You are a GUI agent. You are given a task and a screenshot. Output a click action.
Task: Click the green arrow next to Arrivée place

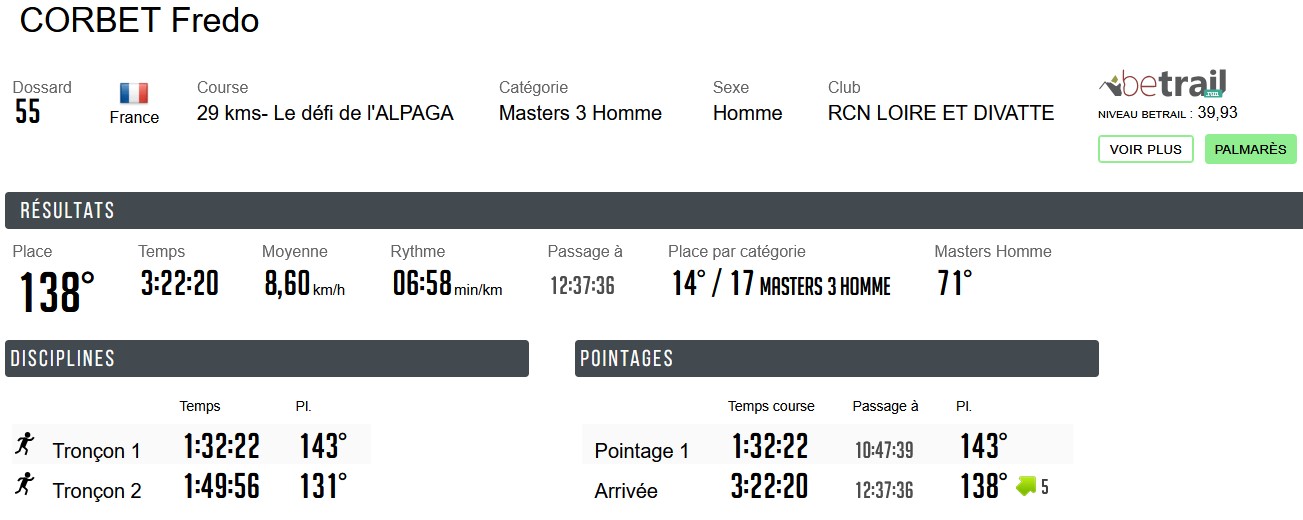[x=1027, y=486]
